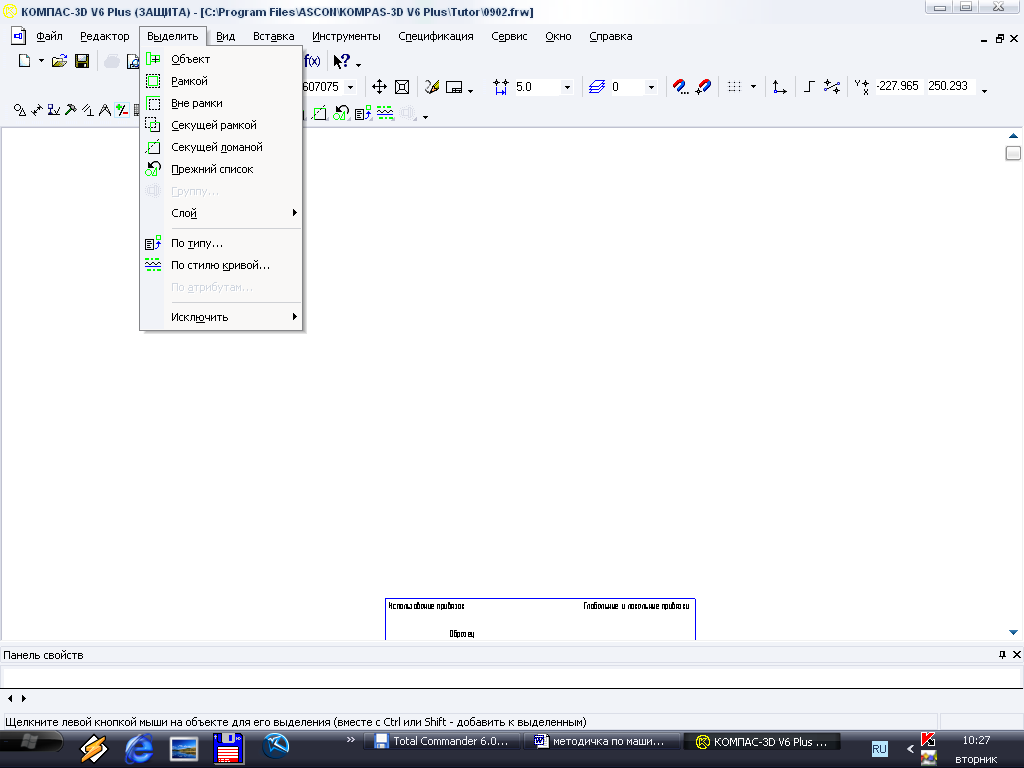Click the RU language indicator
1024x768 pixels.
click(x=880, y=749)
